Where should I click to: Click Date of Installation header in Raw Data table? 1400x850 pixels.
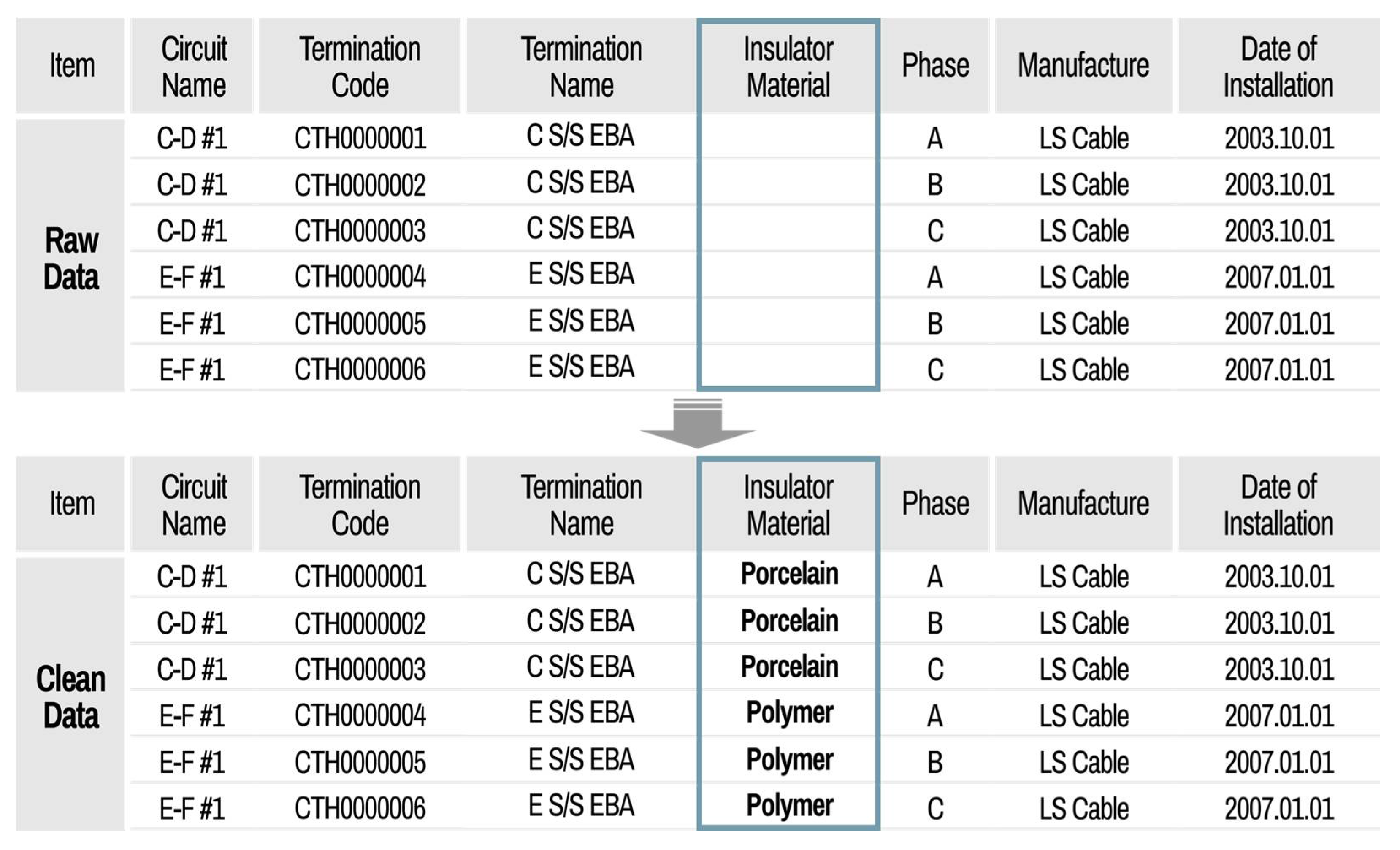(x=1278, y=67)
